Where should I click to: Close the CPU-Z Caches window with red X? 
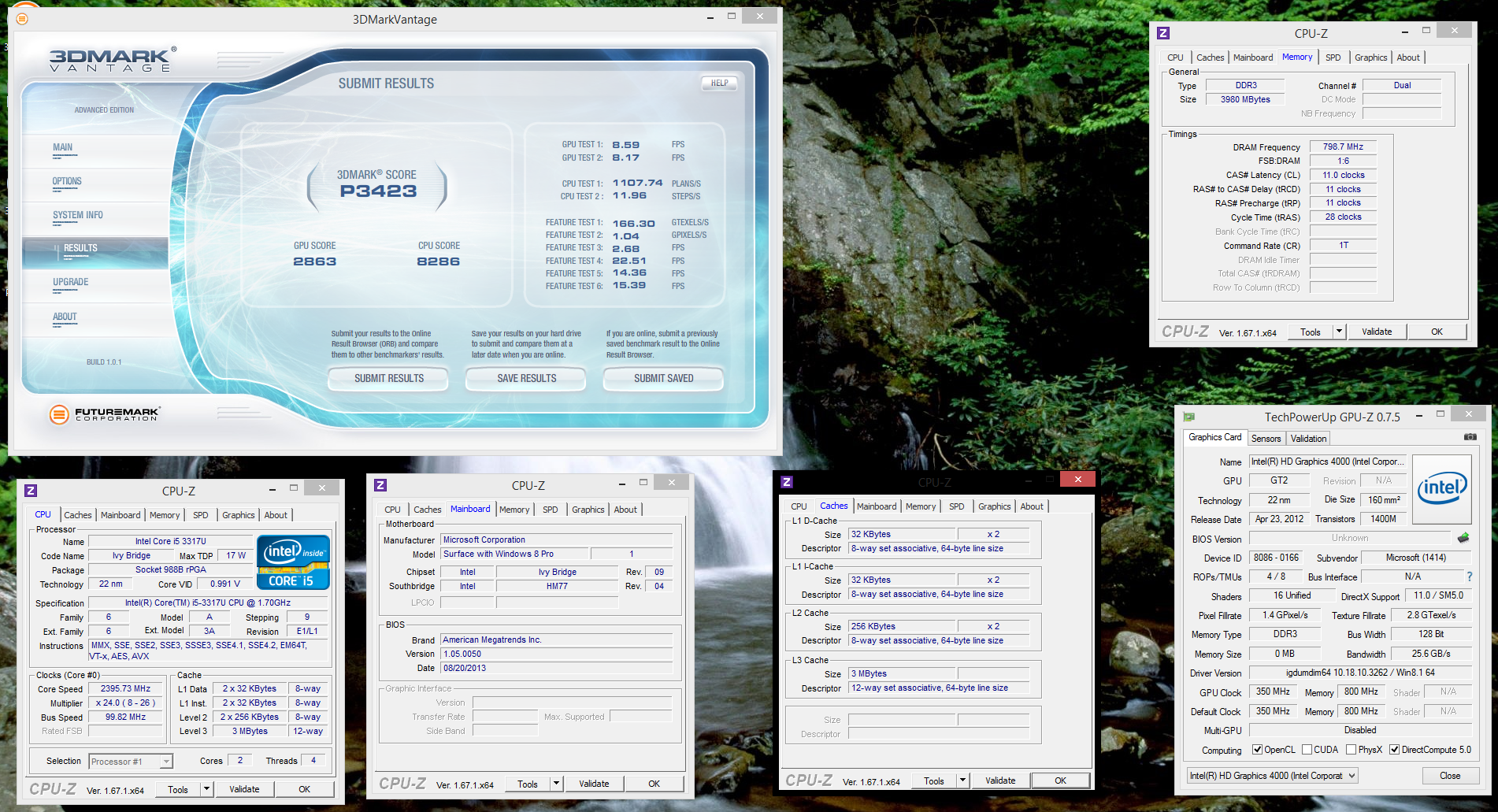tap(1077, 479)
